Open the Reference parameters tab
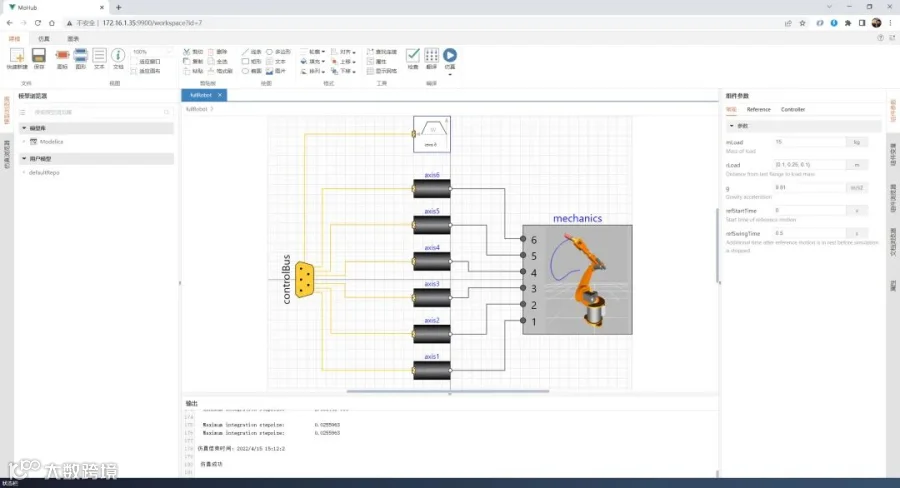Image resolution: width=900 pixels, height=488 pixels. (x=759, y=109)
